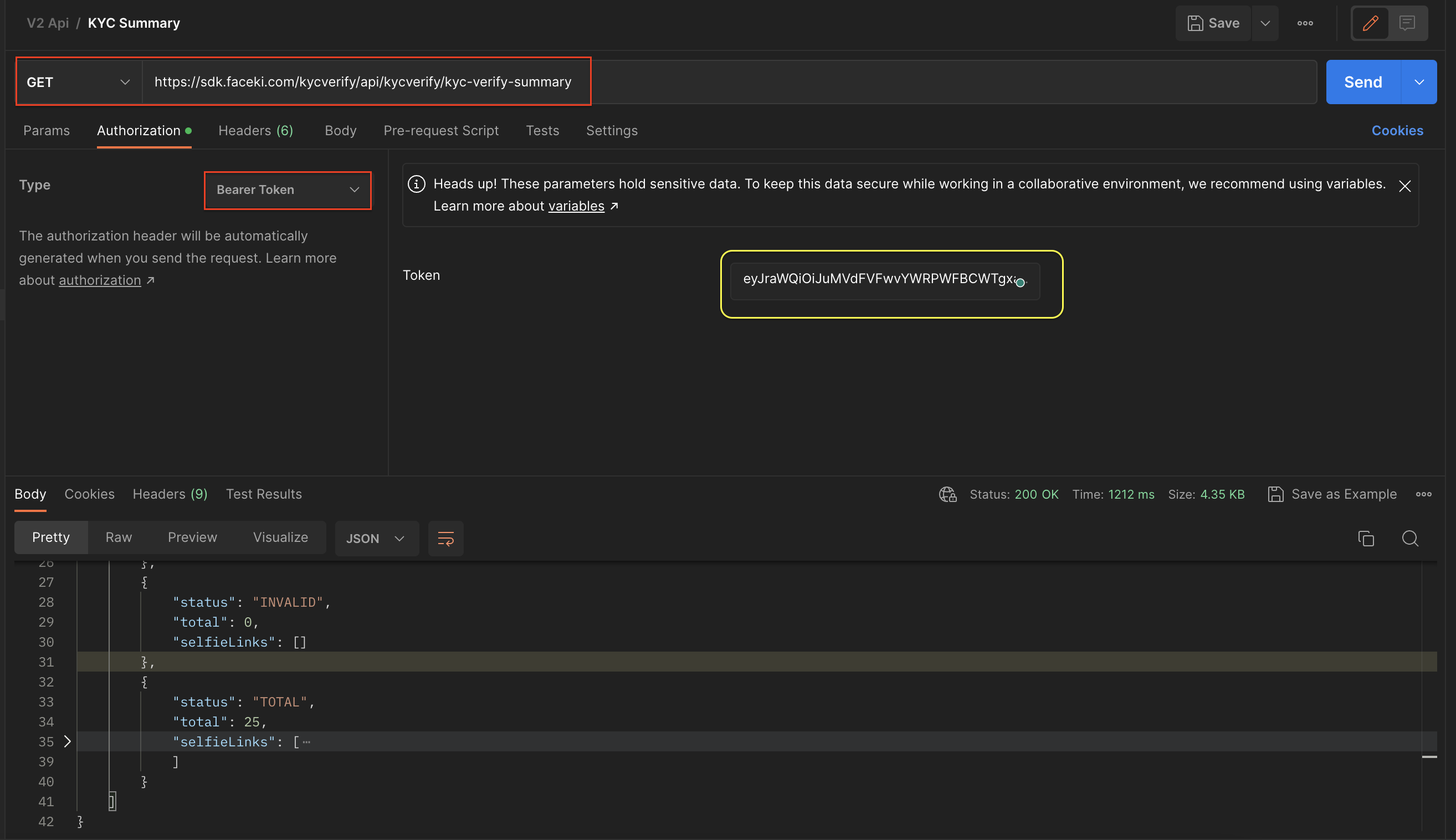
Task: Open the Cookies link
Action: point(1397,130)
